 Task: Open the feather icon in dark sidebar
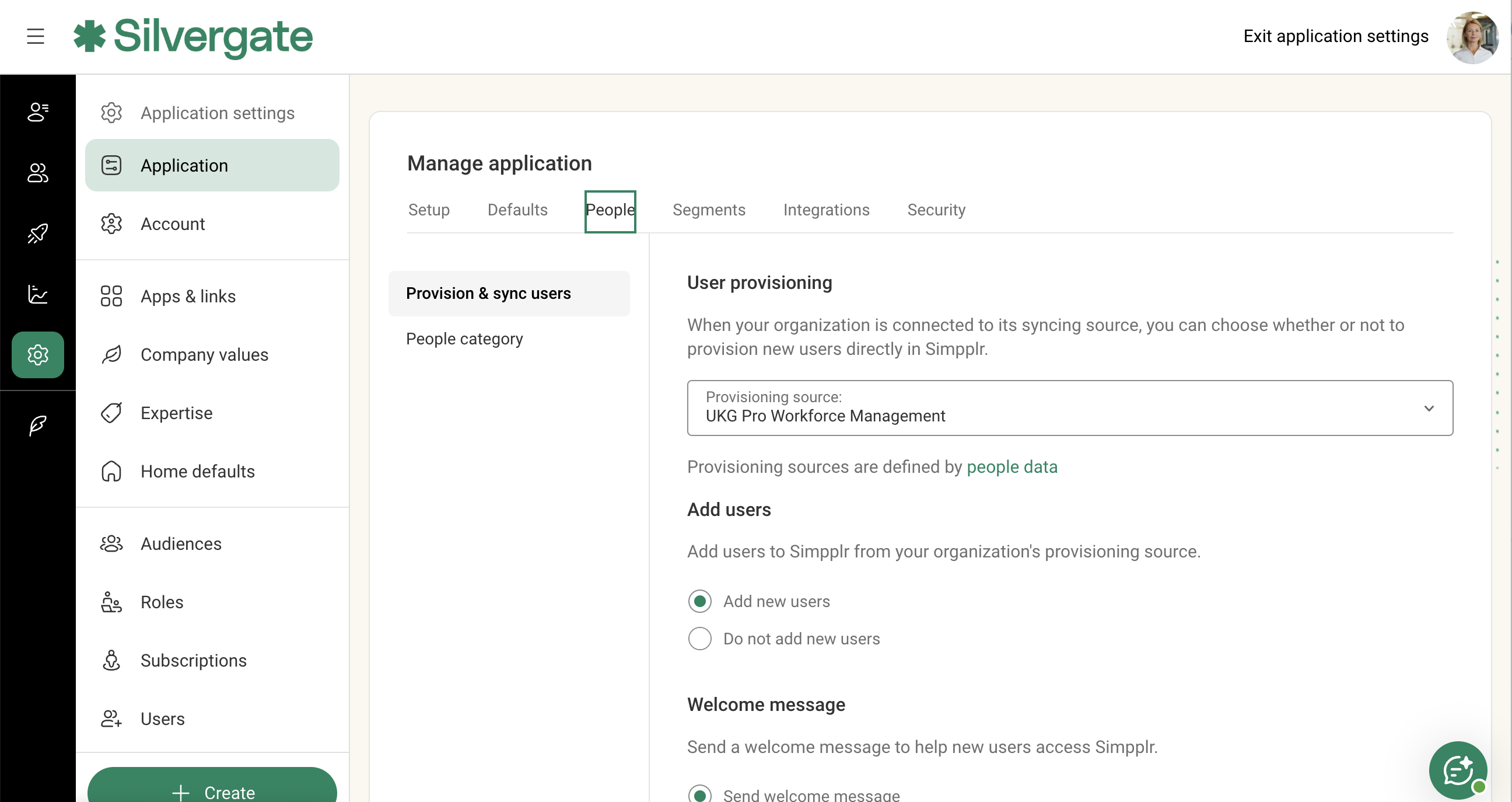tap(38, 425)
